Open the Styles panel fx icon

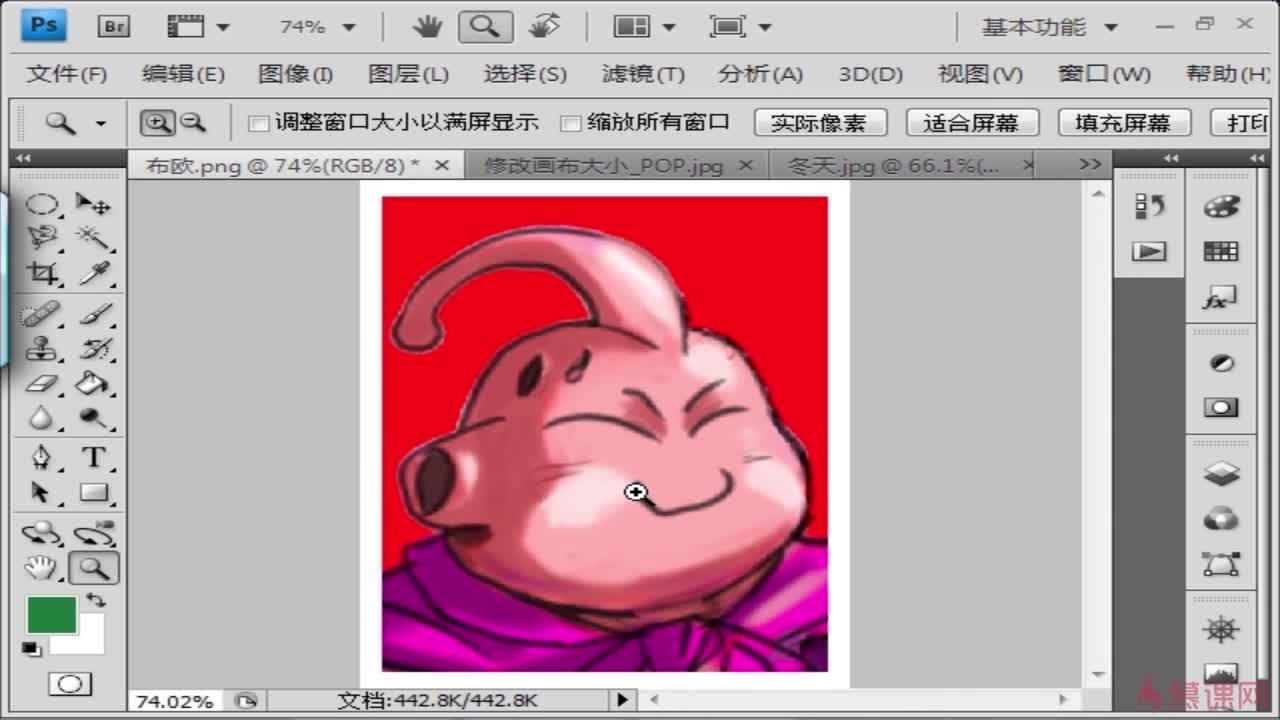coord(1221,297)
